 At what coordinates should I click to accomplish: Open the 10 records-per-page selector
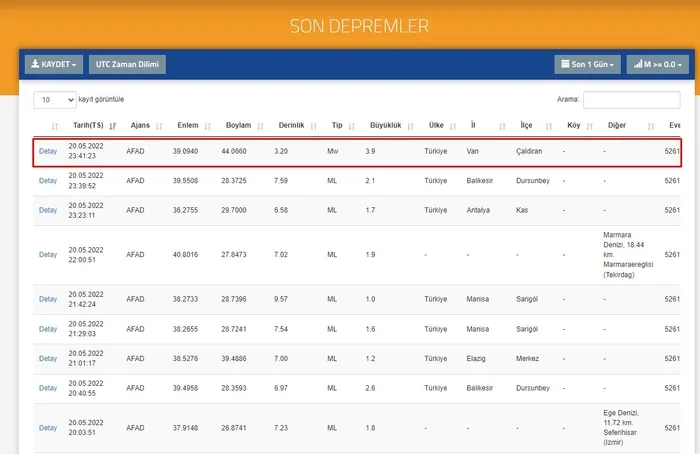coord(55,100)
